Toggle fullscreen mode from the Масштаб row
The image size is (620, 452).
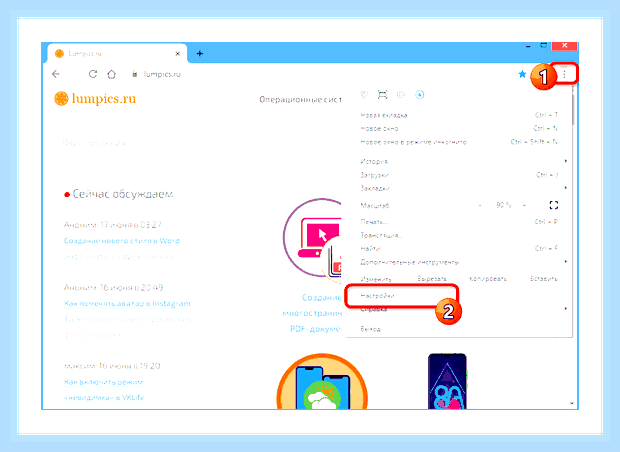coord(554,205)
